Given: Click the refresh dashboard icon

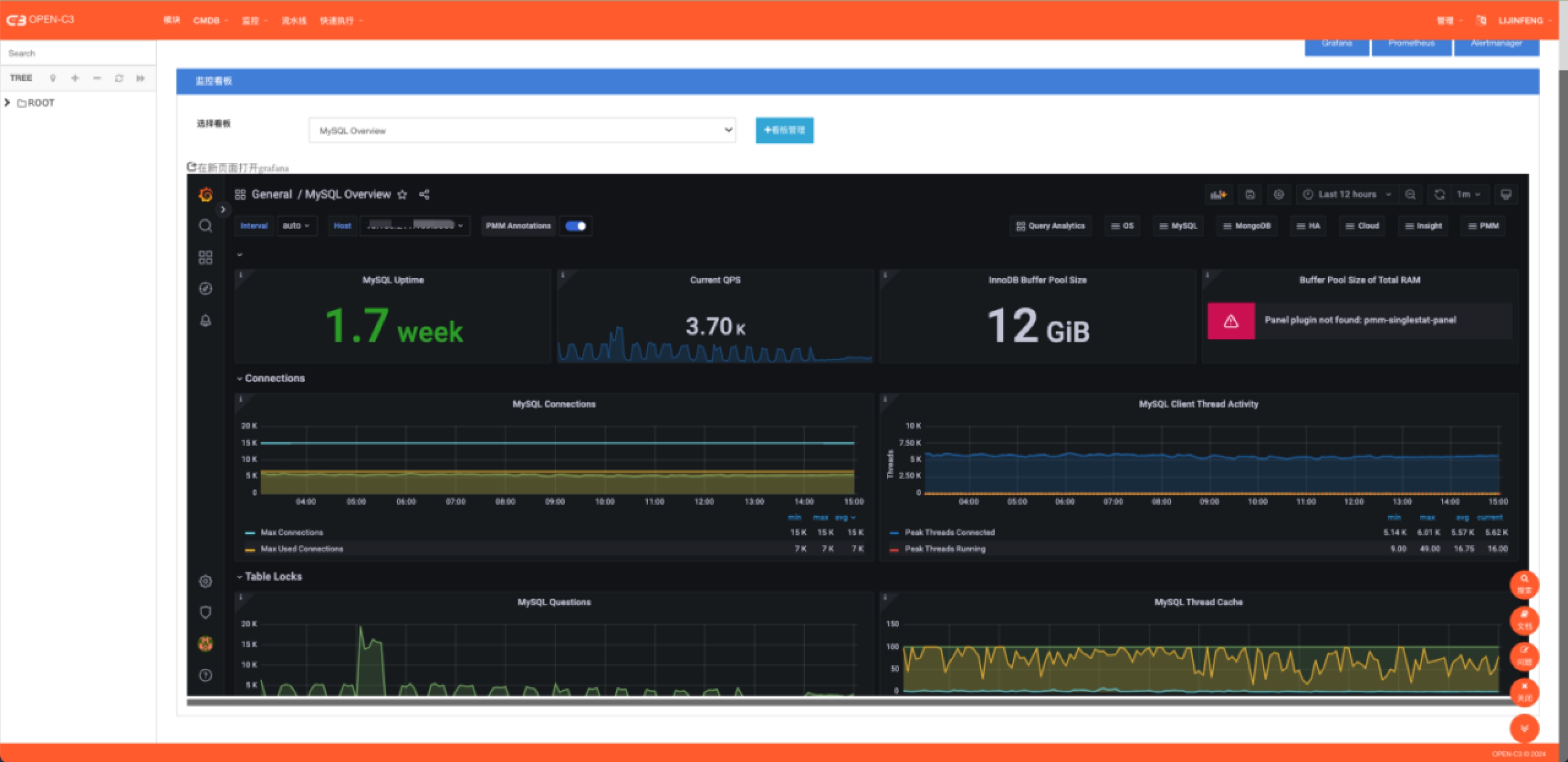Looking at the screenshot, I should click(1439, 195).
